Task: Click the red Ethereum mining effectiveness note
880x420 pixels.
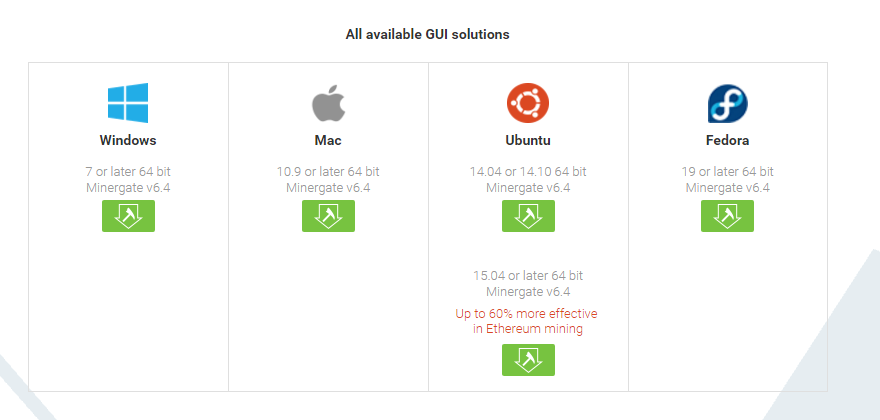Action: (527, 321)
